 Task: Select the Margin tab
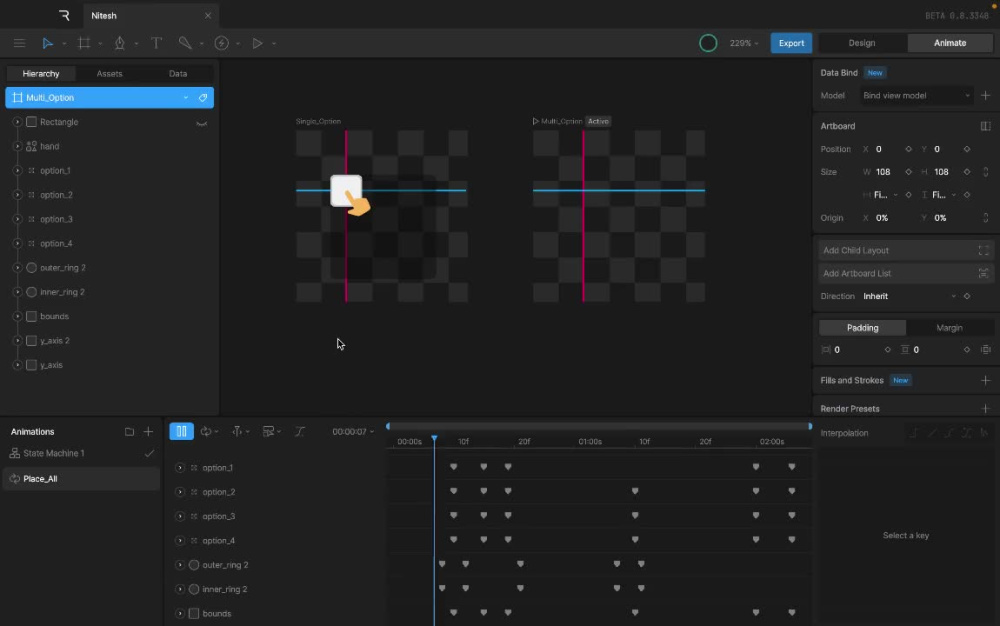(x=949, y=328)
